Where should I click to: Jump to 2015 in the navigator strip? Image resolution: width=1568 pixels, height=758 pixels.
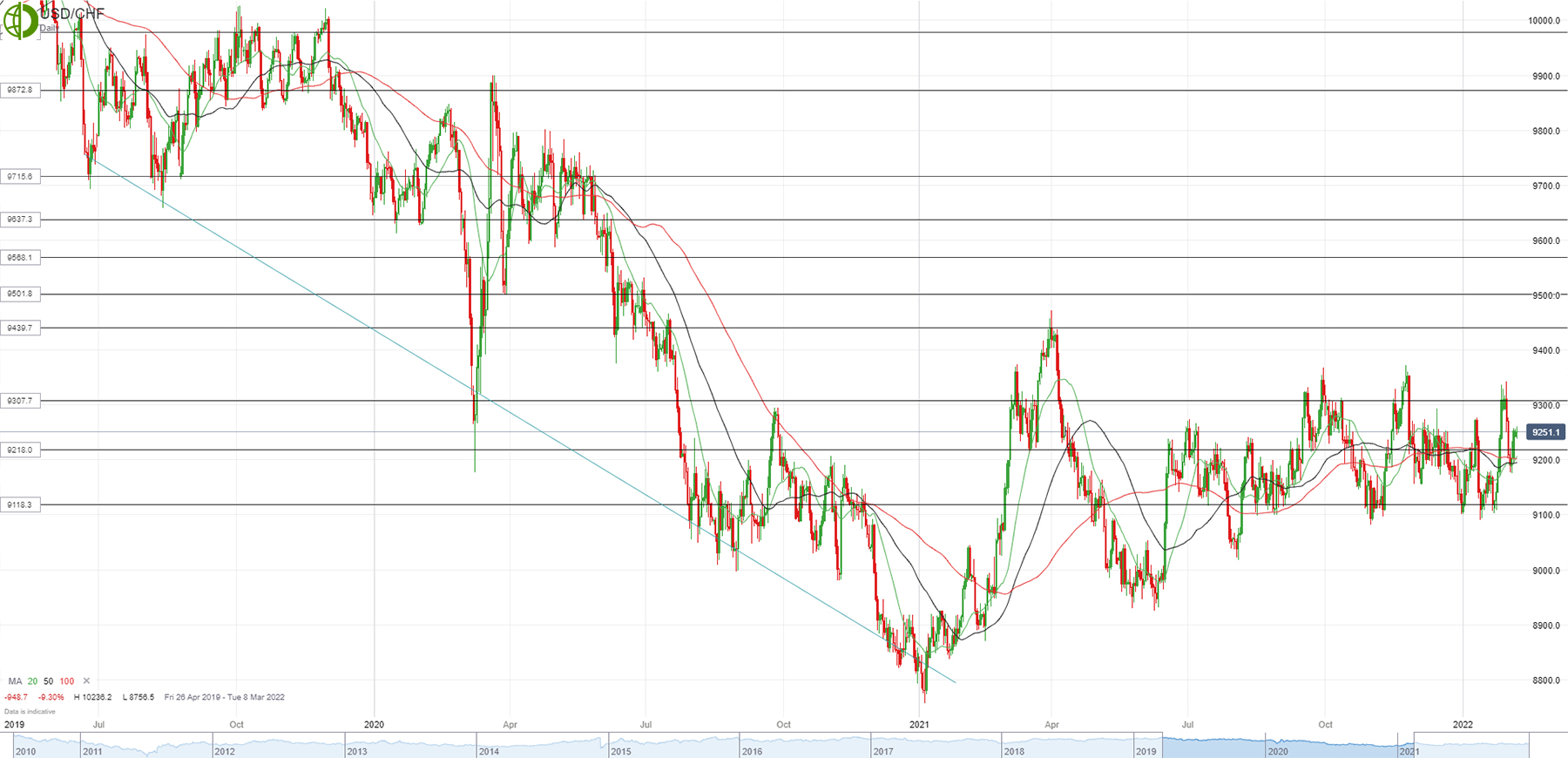click(621, 751)
